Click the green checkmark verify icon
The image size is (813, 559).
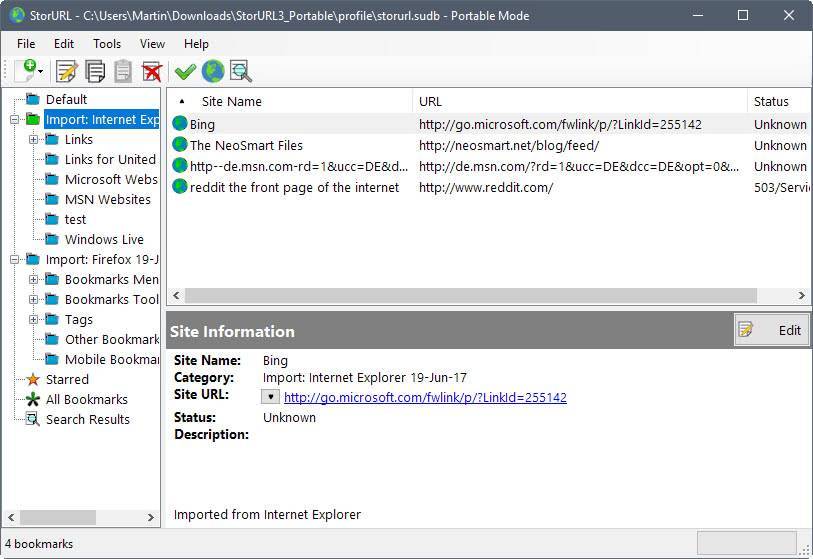click(x=185, y=71)
